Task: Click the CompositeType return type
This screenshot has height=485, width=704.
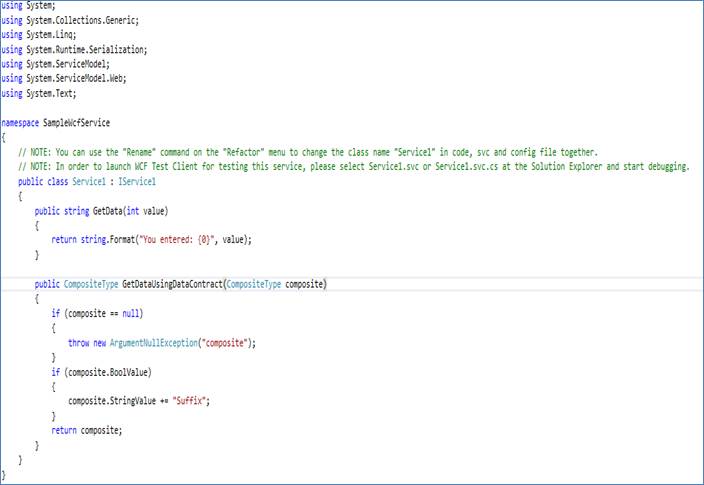Action: point(91,284)
